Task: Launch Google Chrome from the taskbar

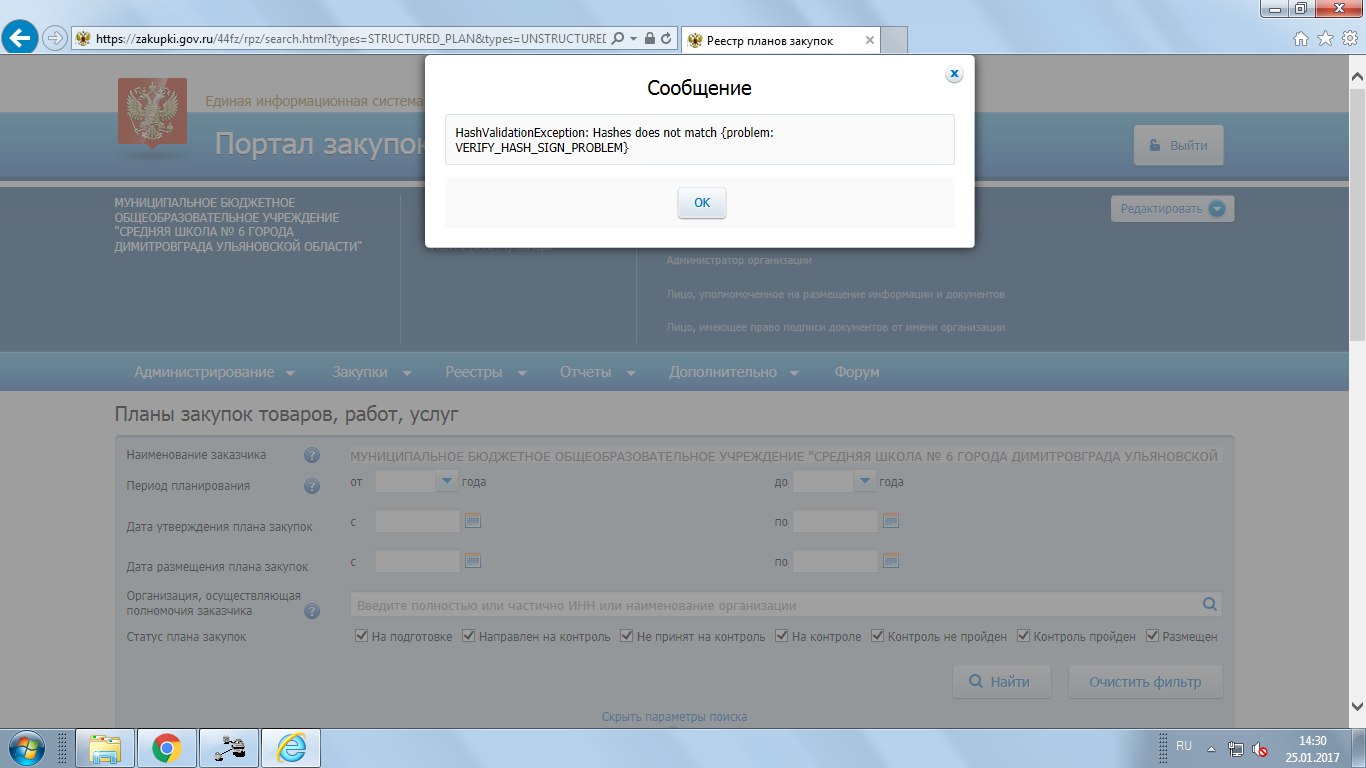Action: [166, 747]
